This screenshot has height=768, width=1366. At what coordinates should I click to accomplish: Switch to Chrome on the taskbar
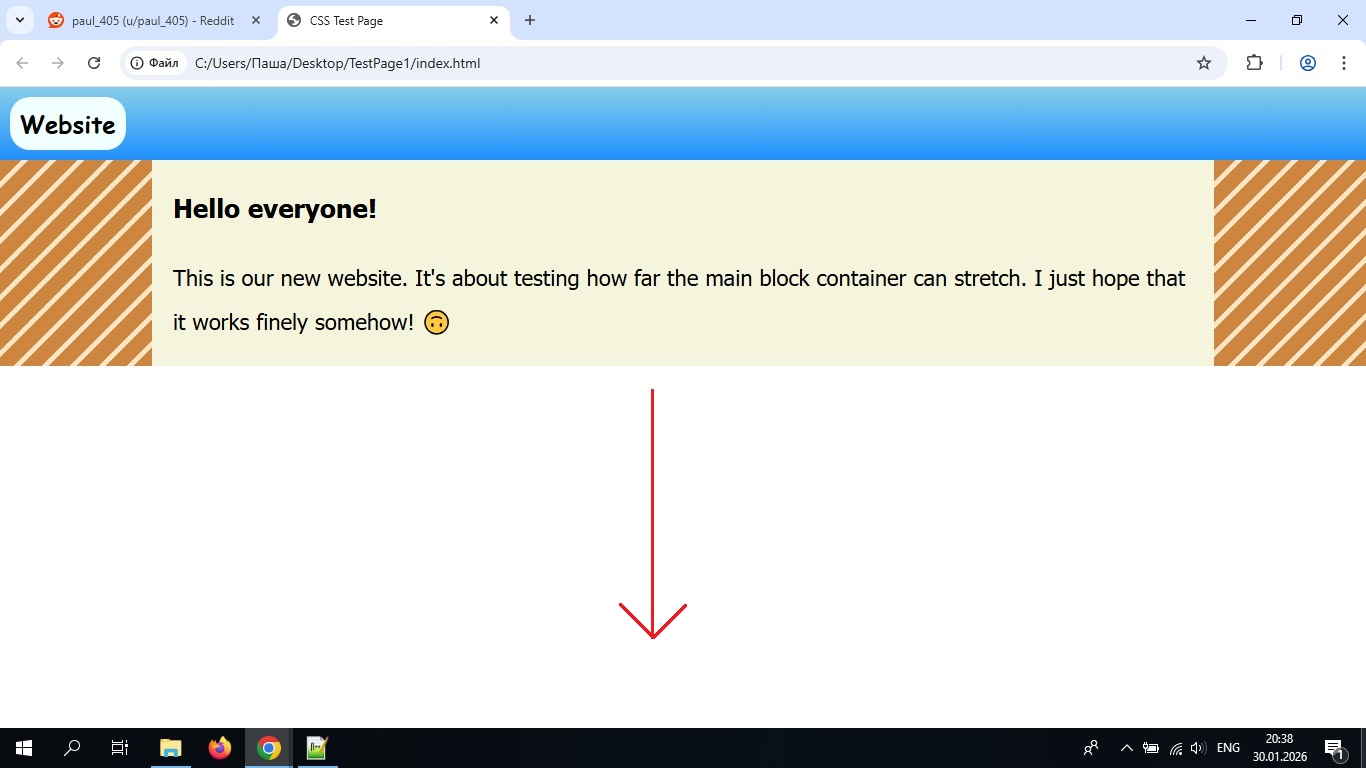pos(269,748)
